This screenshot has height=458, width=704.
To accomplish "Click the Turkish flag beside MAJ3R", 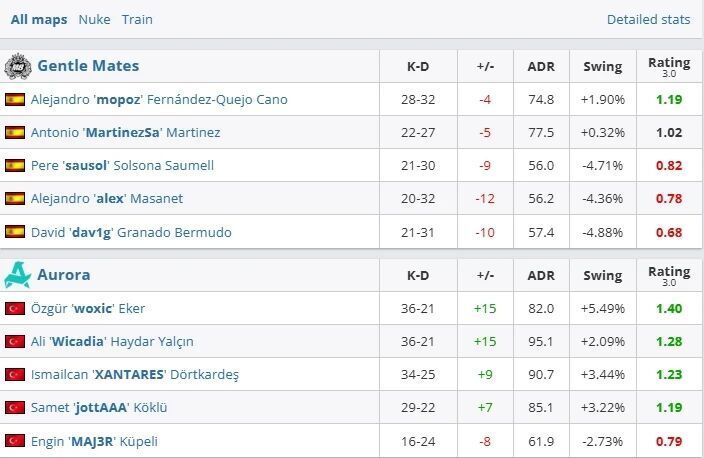I will [15, 441].
